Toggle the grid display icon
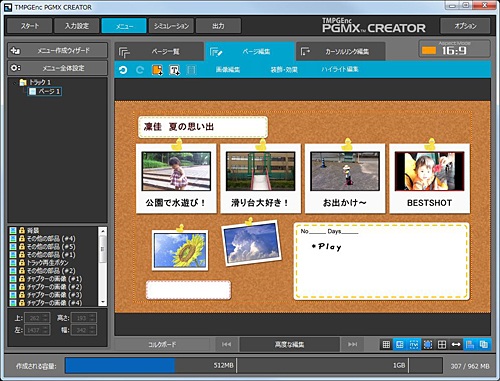Image resolution: width=500 pixels, height=381 pixels. [386, 344]
